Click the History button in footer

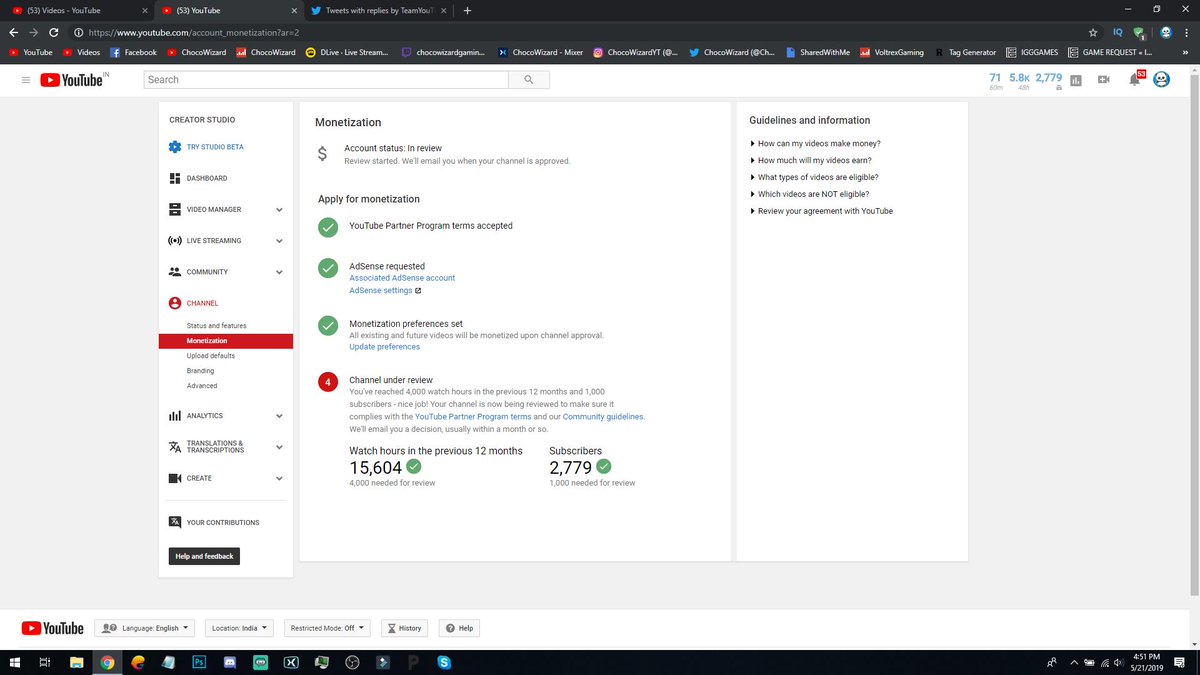405,628
